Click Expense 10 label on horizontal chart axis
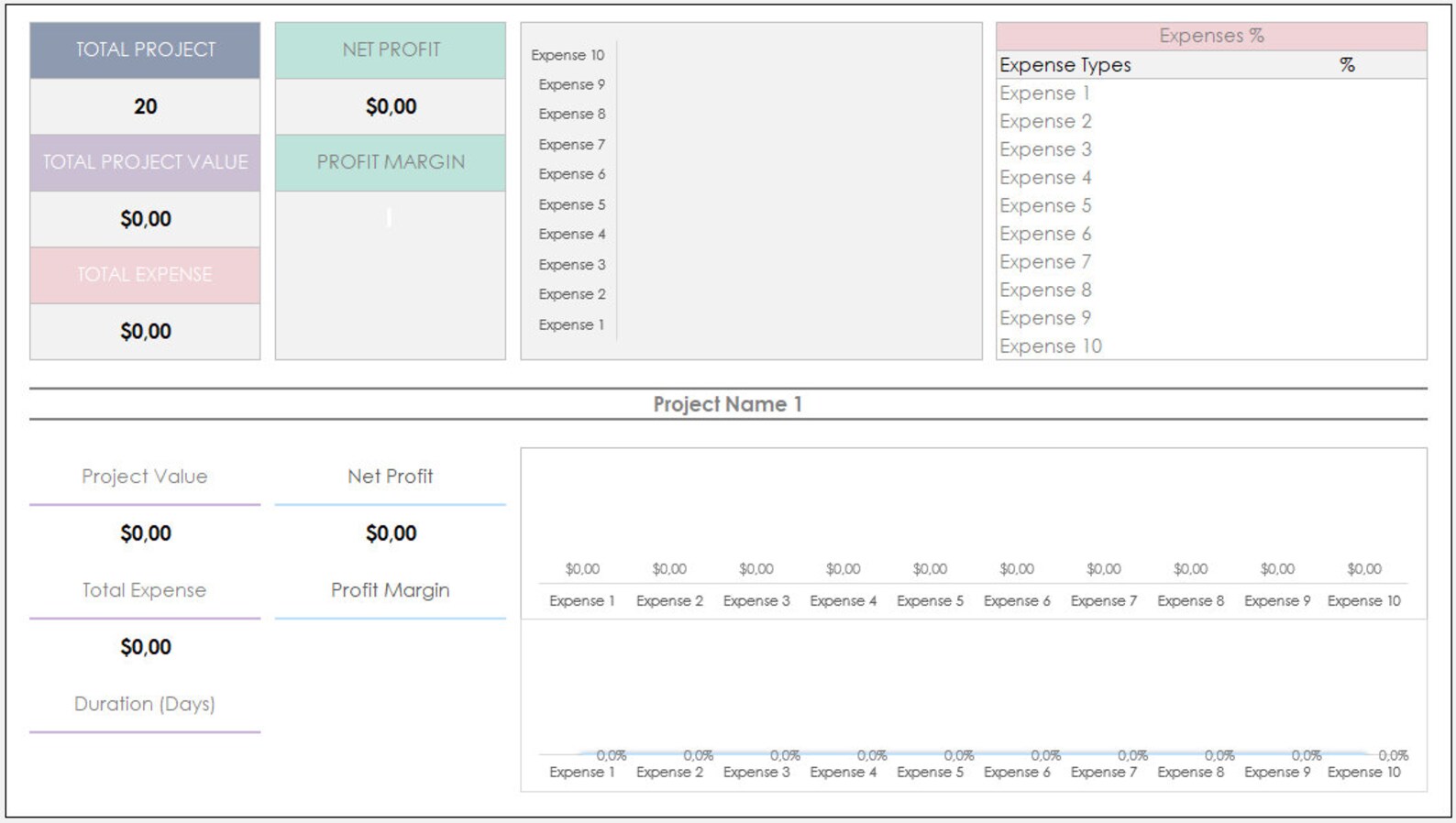This screenshot has height=823, width=1456. point(568,55)
